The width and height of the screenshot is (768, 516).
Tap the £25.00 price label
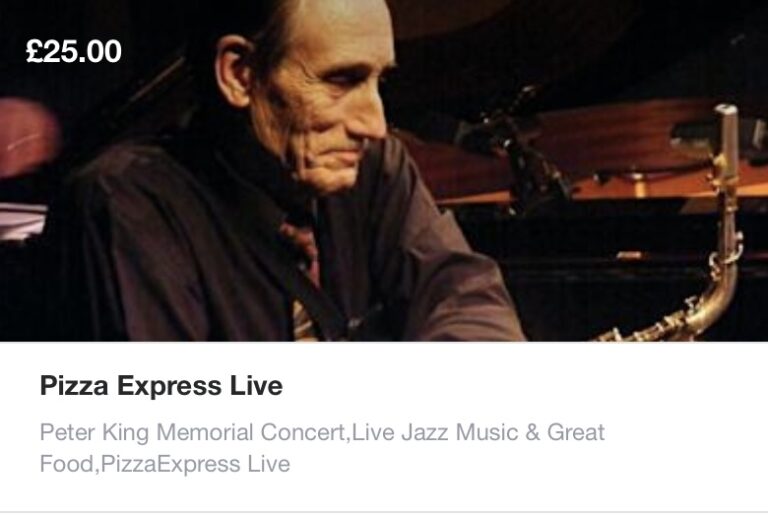click(x=73, y=51)
